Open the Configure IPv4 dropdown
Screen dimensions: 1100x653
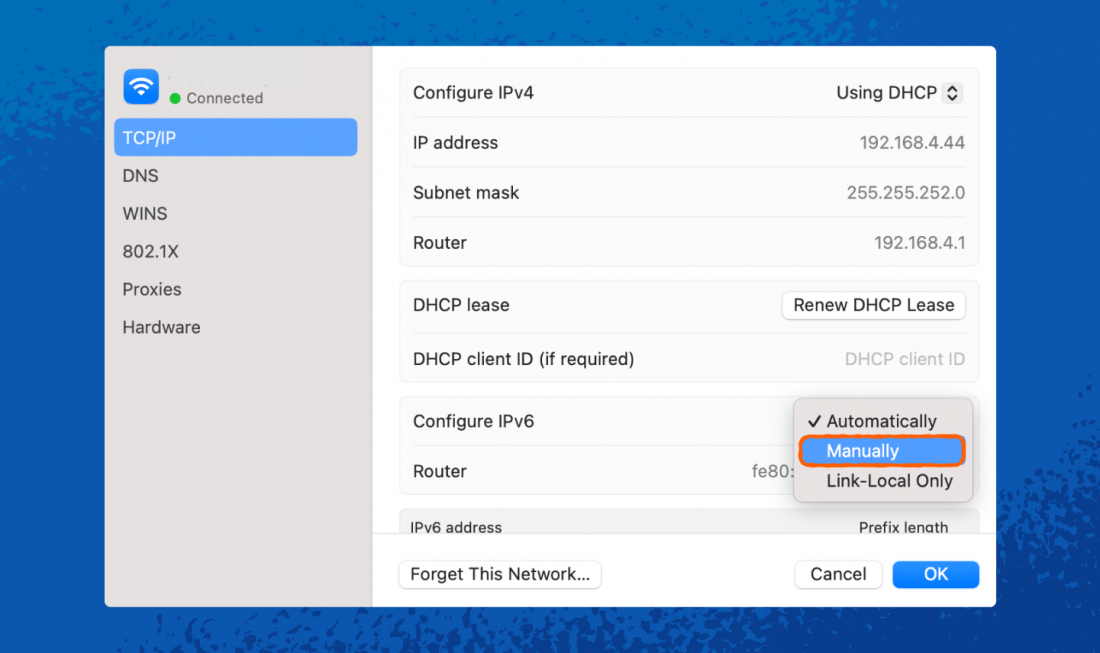(x=898, y=92)
